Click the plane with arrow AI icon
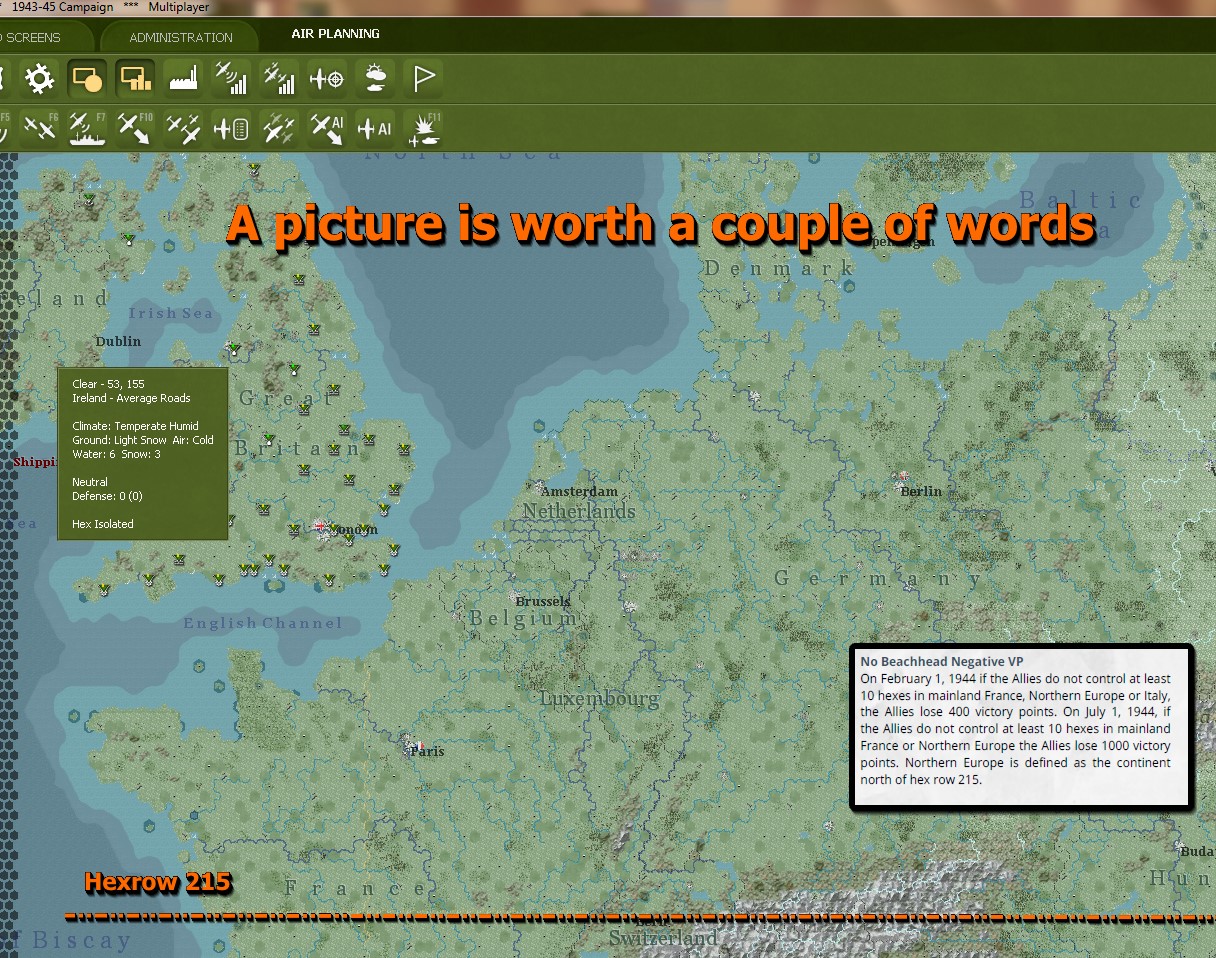The image size is (1216, 958). point(327,128)
